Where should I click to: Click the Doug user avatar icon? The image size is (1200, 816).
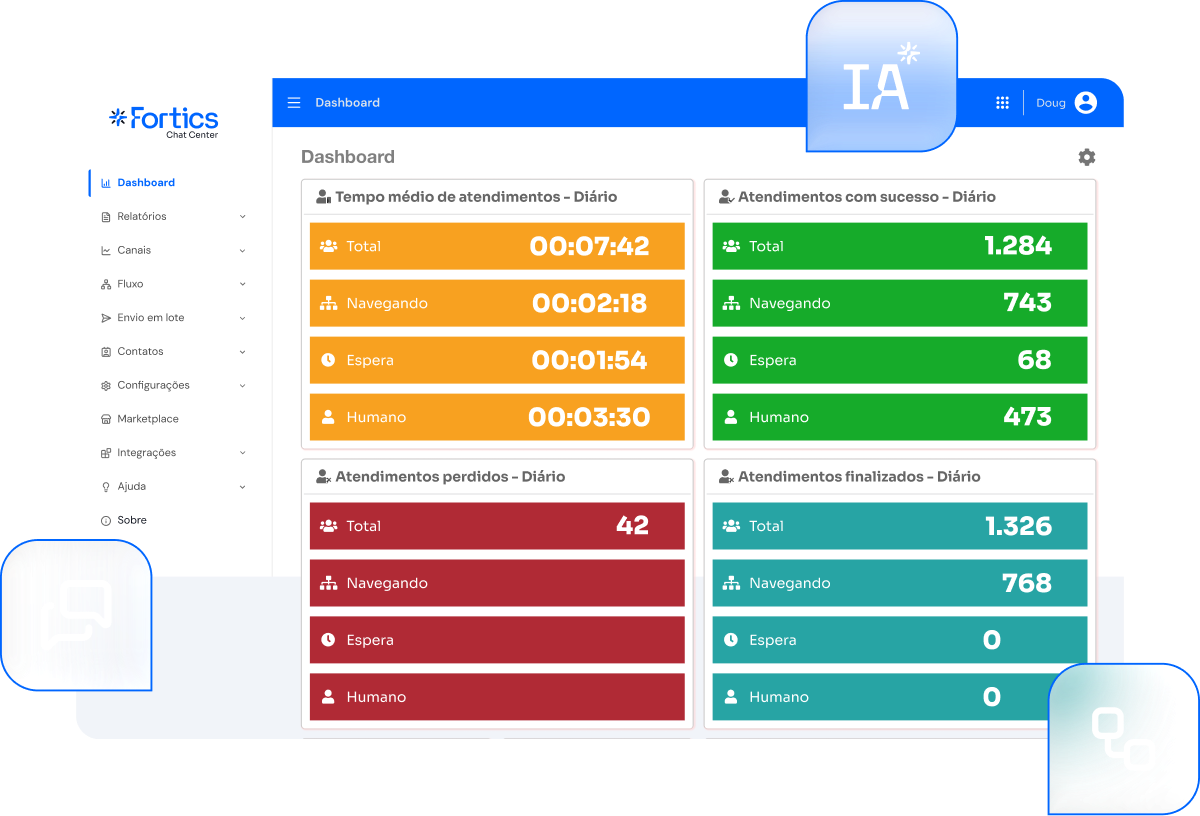tap(1085, 103)
